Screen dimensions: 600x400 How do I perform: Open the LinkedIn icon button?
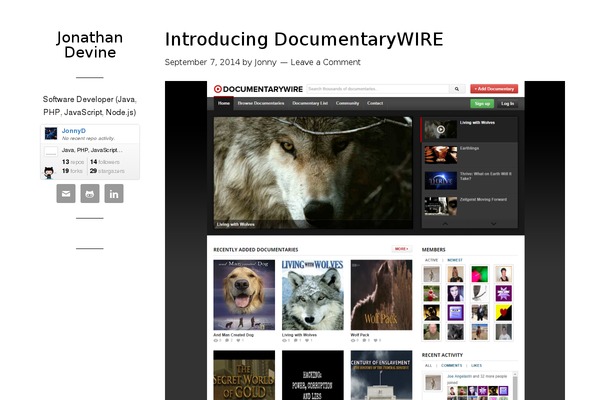tap(114, 193)
